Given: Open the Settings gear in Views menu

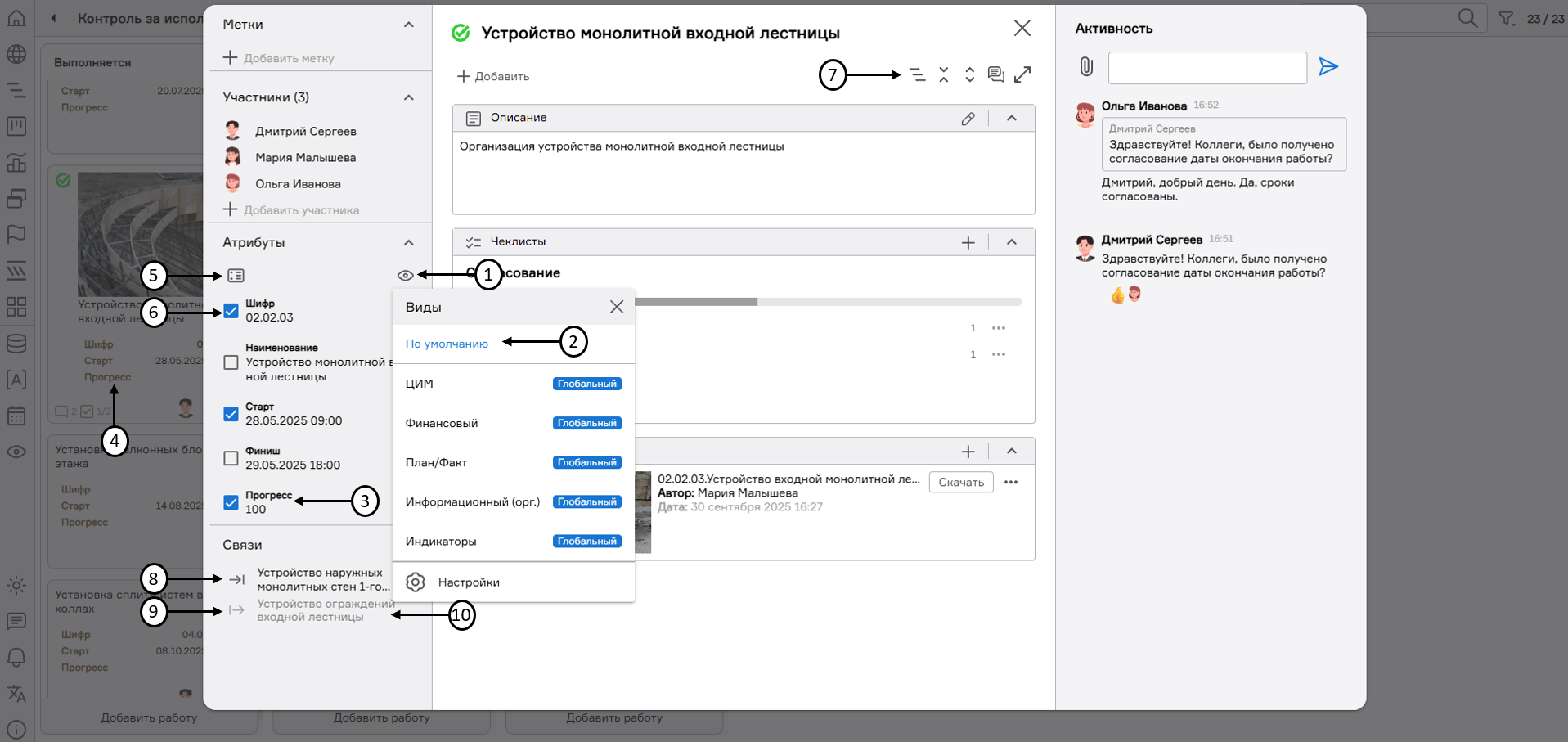Looking at the screenshot, I should (416, 582).
